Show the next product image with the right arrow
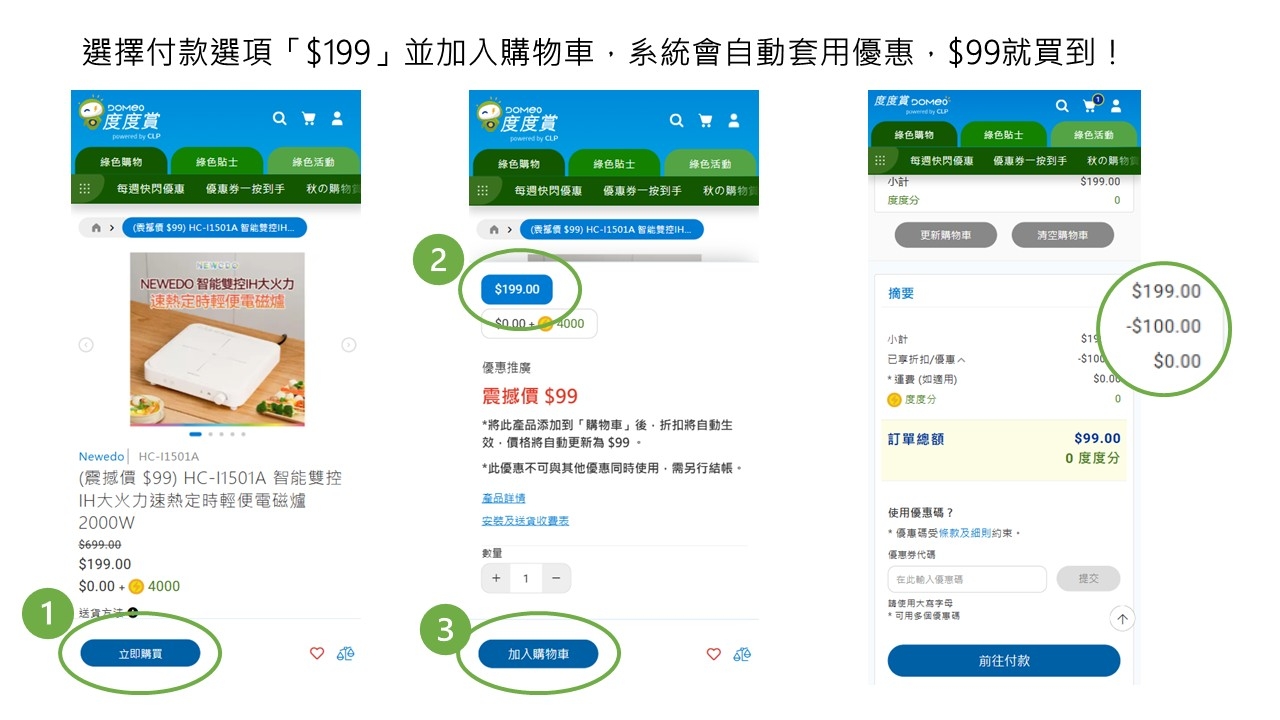The image size is (1280, 720). (349, 345)
